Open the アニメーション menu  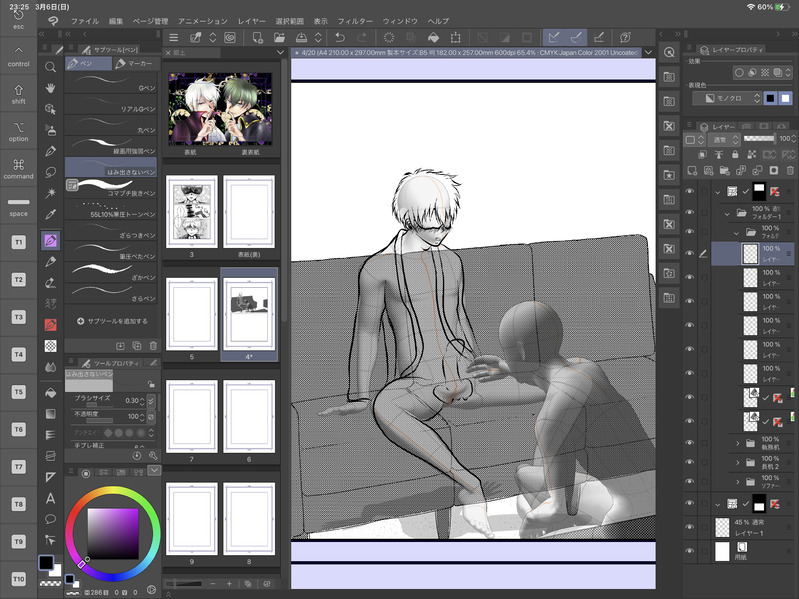[203, 21]
